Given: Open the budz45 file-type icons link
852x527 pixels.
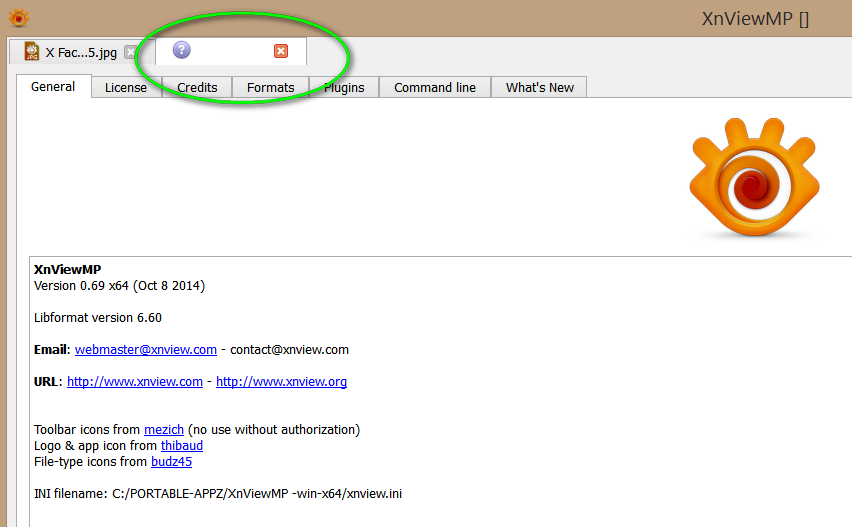Looking at the screenshot, I should (x=171, y=461).
